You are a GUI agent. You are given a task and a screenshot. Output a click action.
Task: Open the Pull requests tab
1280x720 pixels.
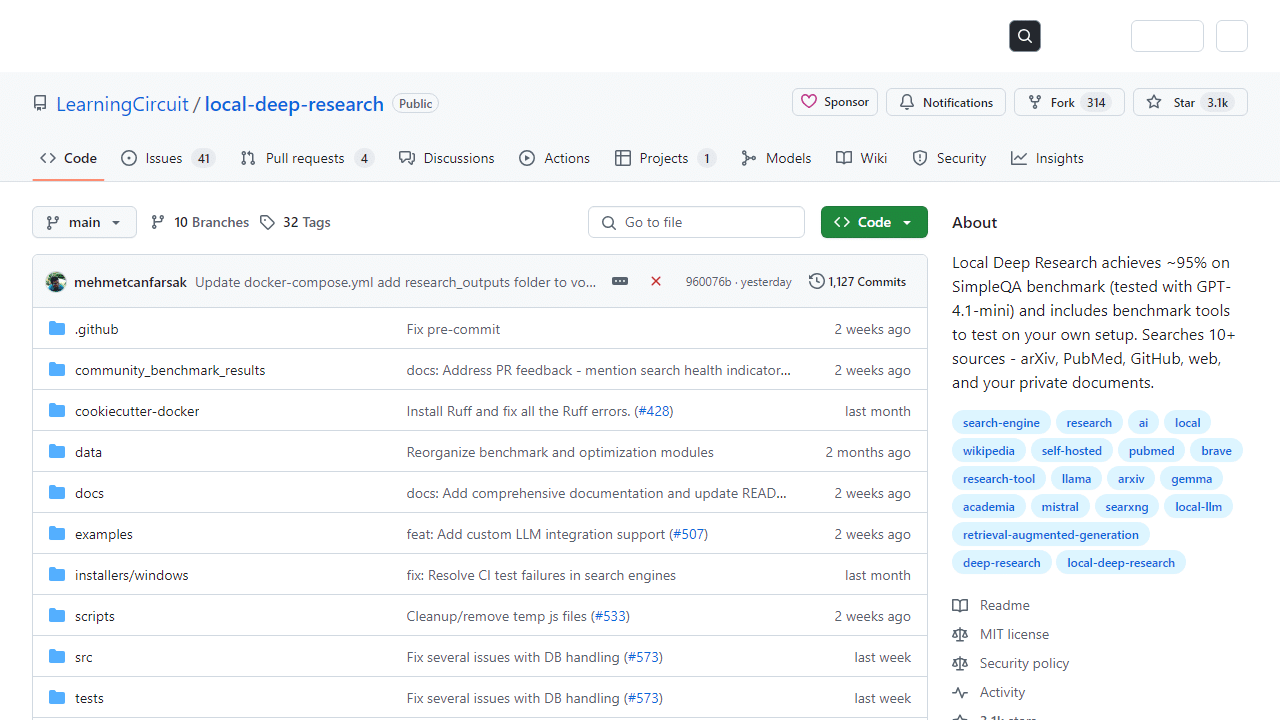click(307, 158)
